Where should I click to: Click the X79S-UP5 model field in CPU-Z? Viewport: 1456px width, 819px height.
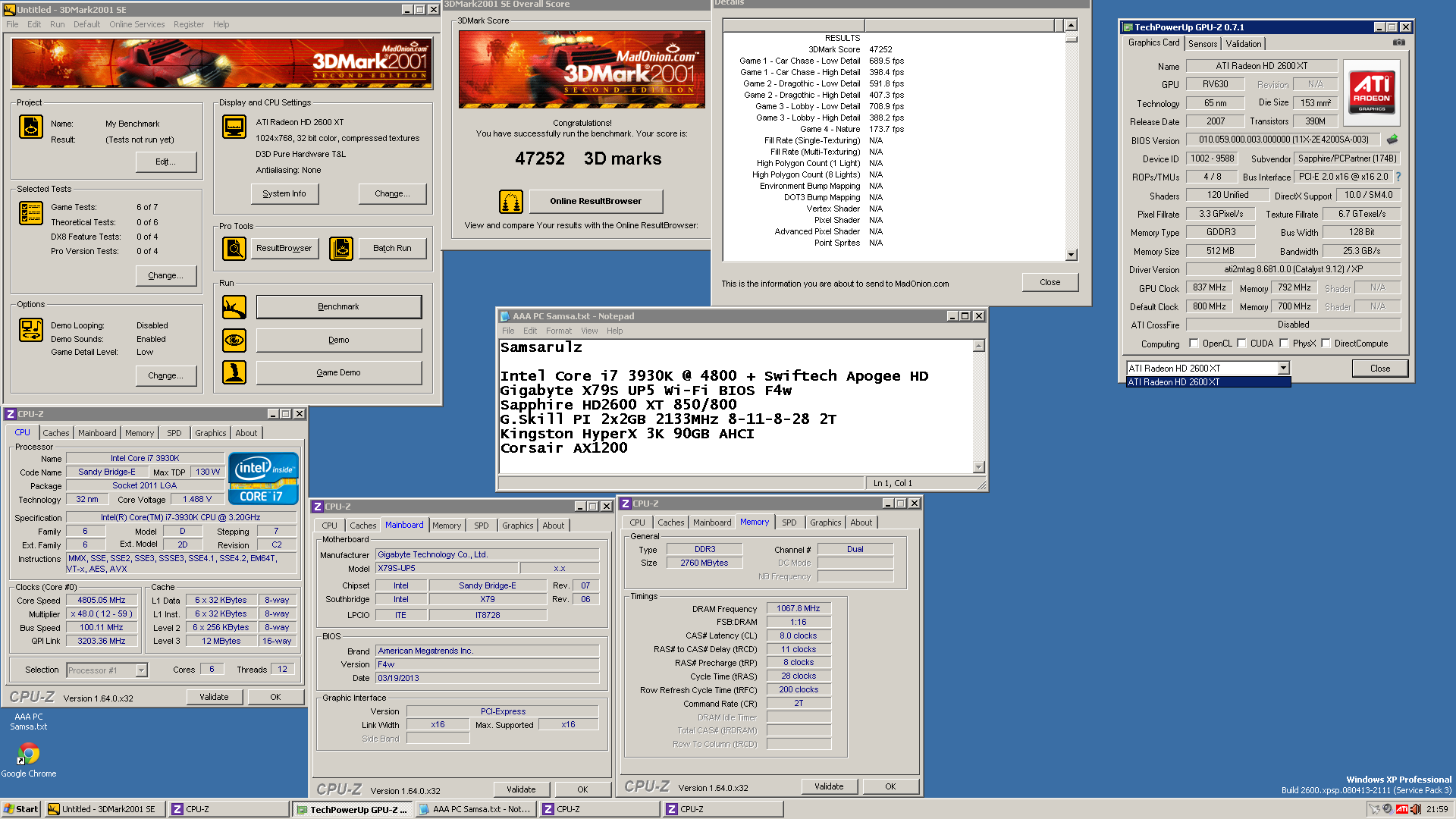pos(447,568)
